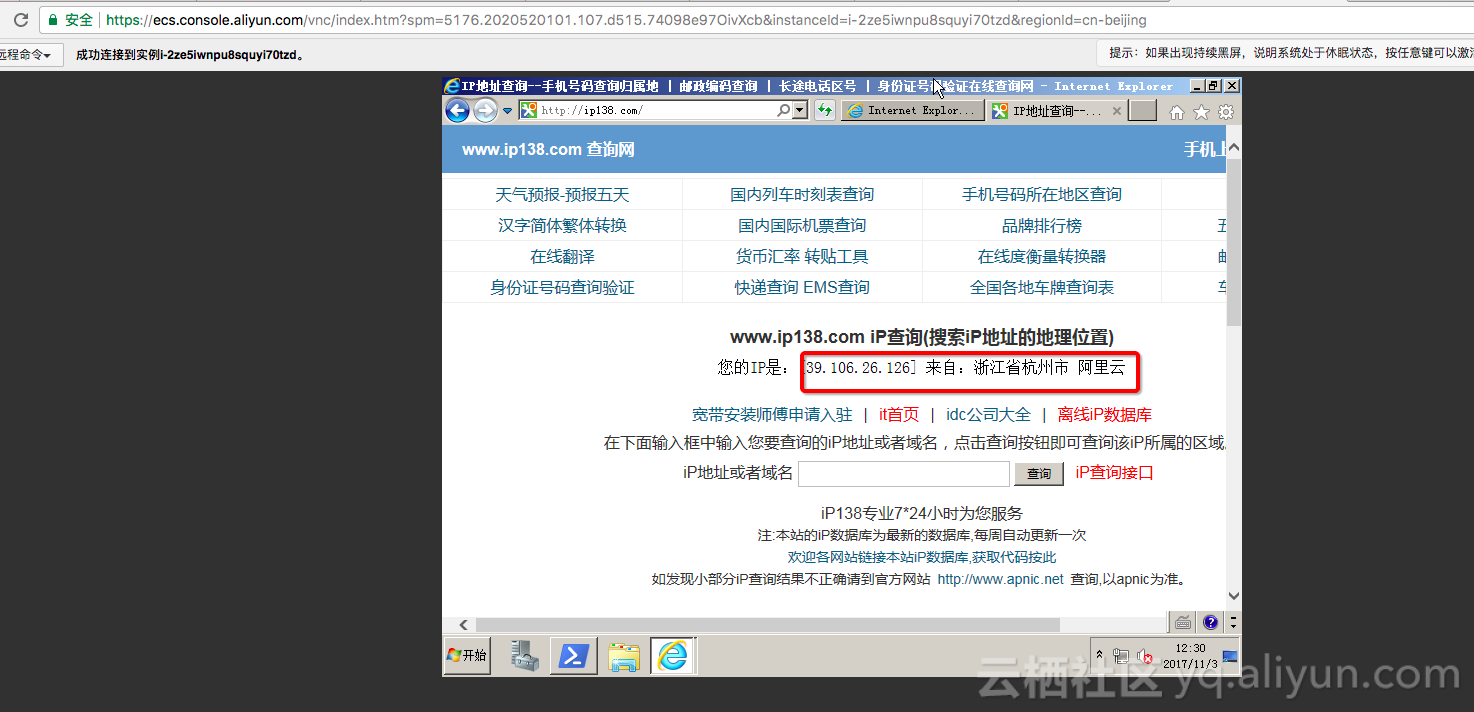This screenshot has height=712, width=1474.
Task: Click the www.ip138.com 查询网 header title
Action: click(x=548, y=150)
